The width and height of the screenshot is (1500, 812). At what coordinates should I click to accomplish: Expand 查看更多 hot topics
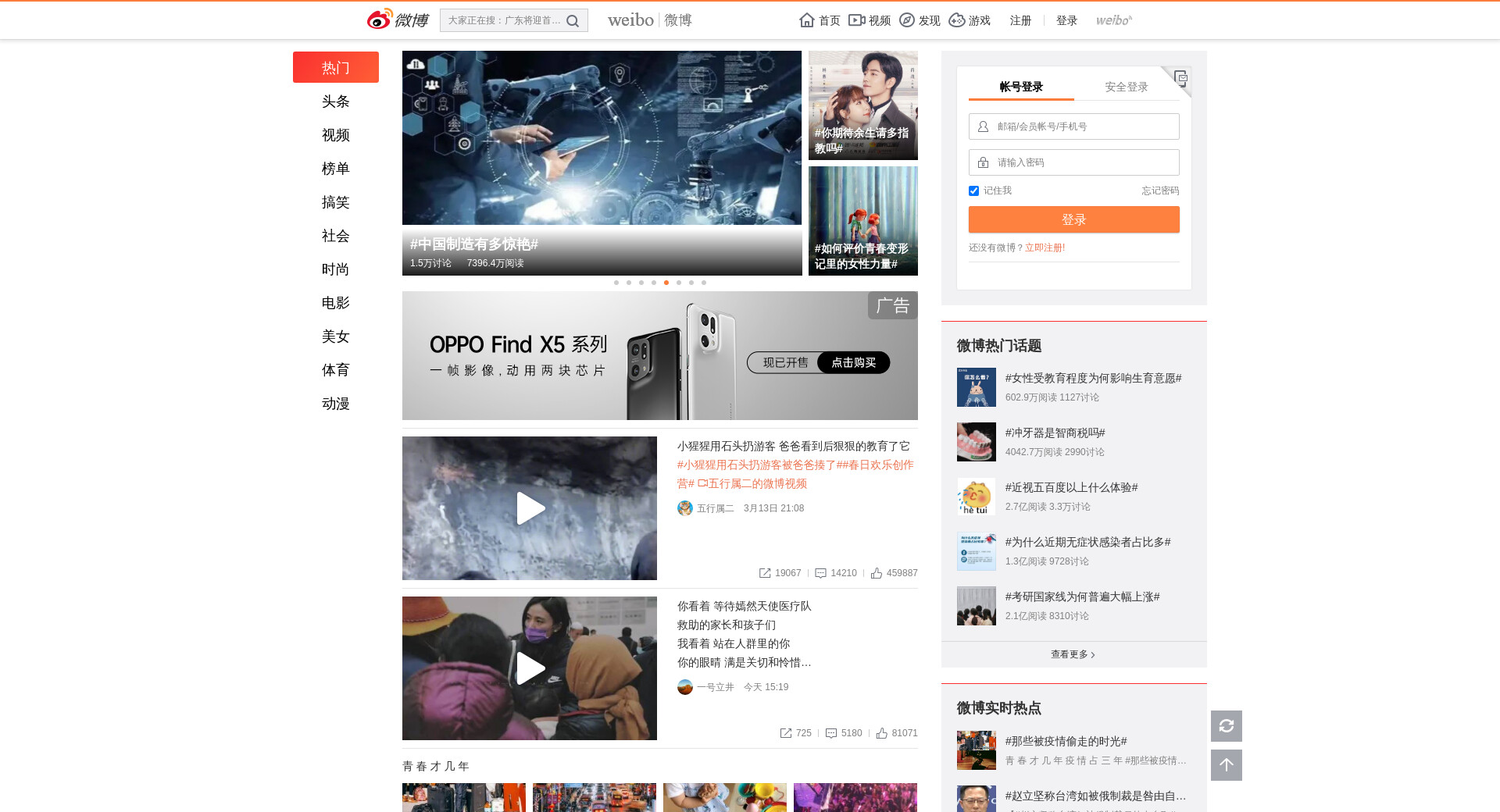[x=1073, y=654]
